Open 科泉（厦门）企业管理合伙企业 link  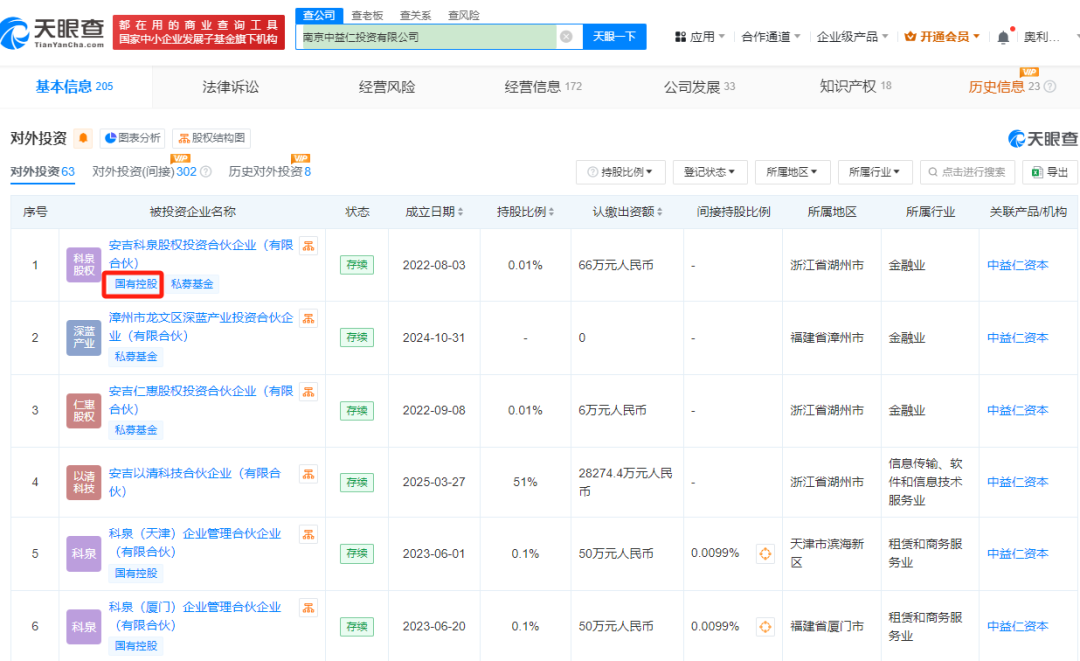tap(195, 616)
